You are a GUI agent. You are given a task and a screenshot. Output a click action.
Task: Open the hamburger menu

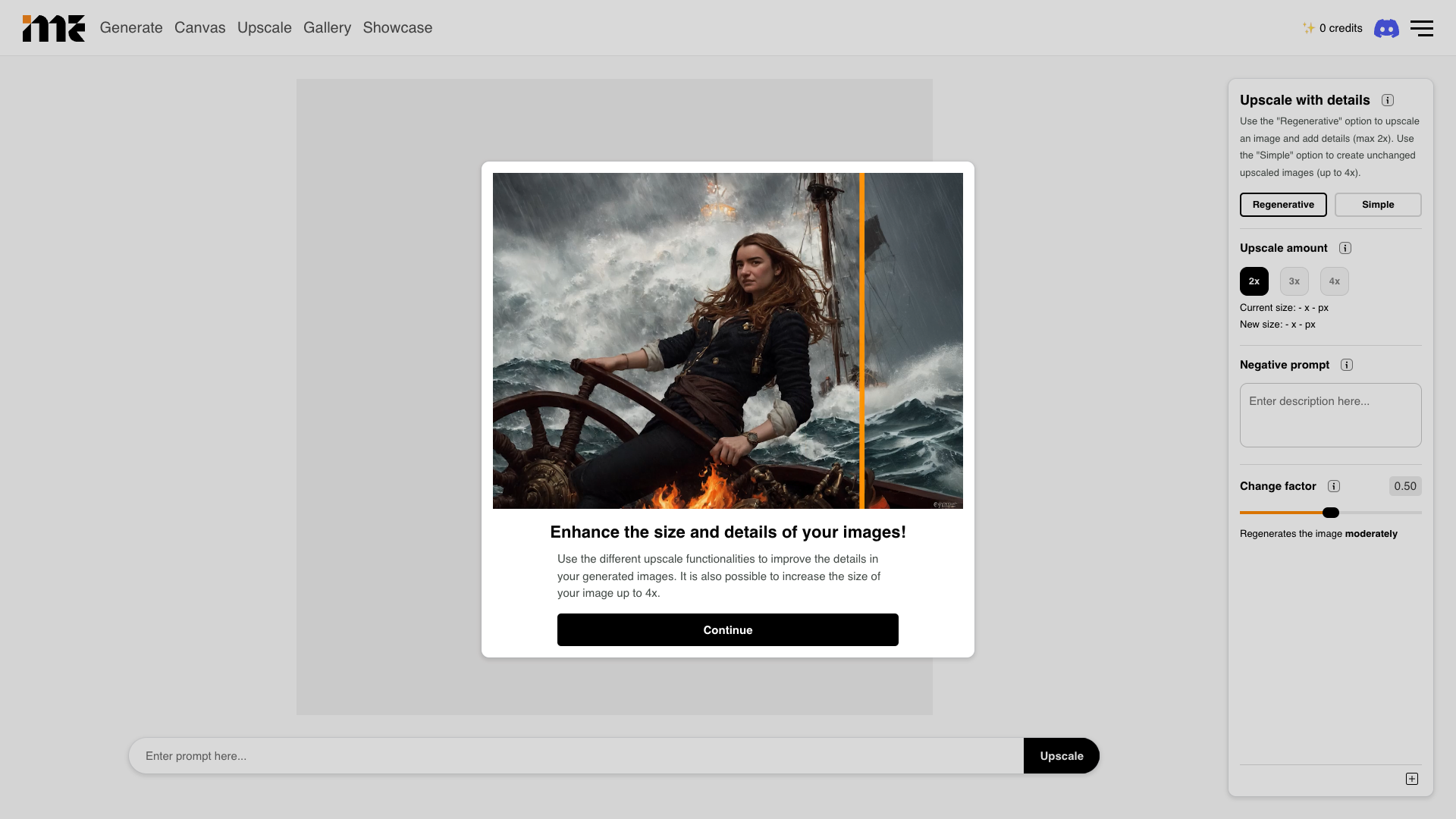click(1421, 28)
